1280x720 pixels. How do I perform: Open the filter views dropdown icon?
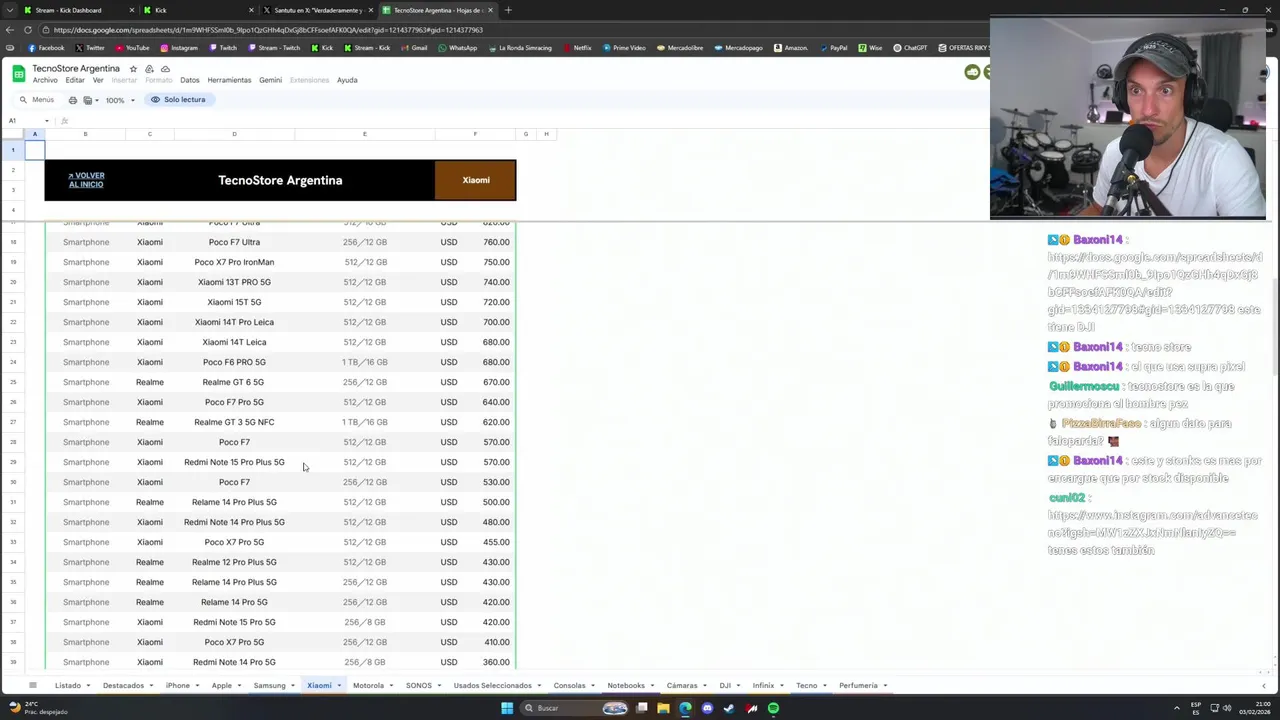coord(91,100)
